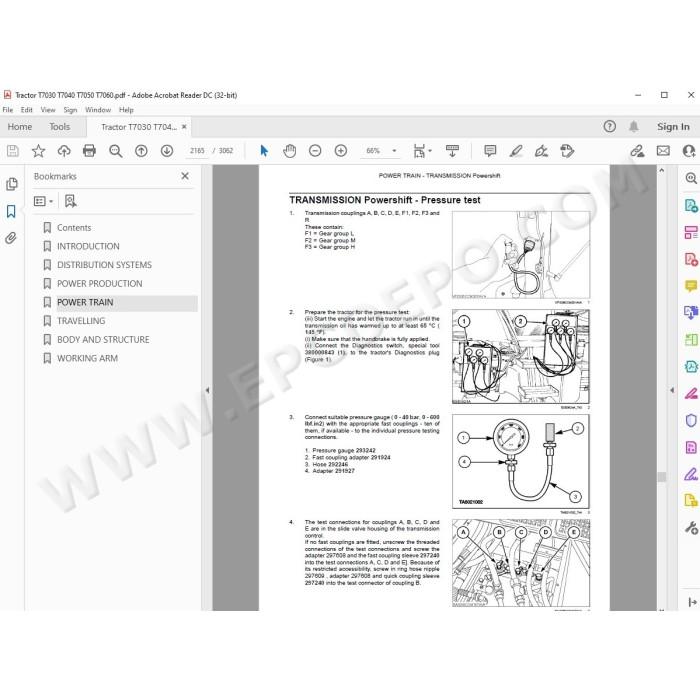Open the INTRODUCTION bookmark
Image resolution: width=700 pixels, height=700 pixels.
[x=88, y=246]
